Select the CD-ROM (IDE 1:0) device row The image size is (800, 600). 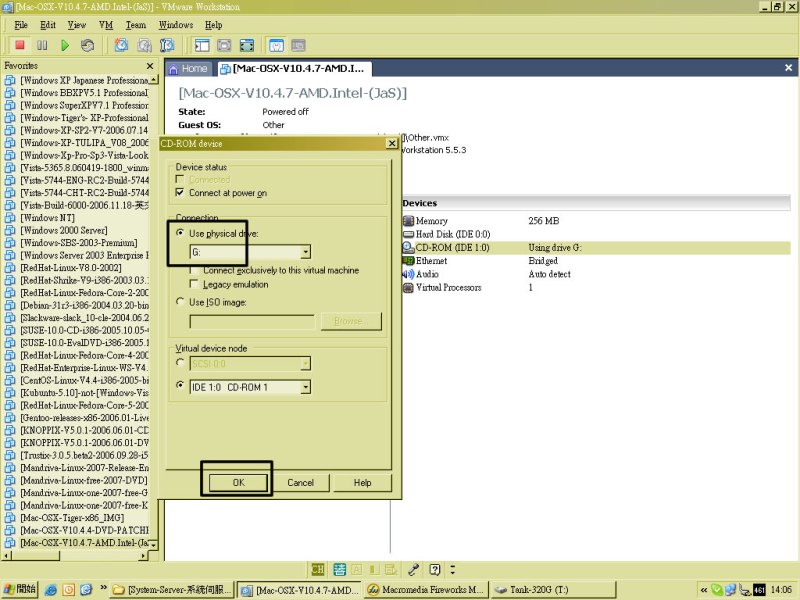click(x=596, y=247)
